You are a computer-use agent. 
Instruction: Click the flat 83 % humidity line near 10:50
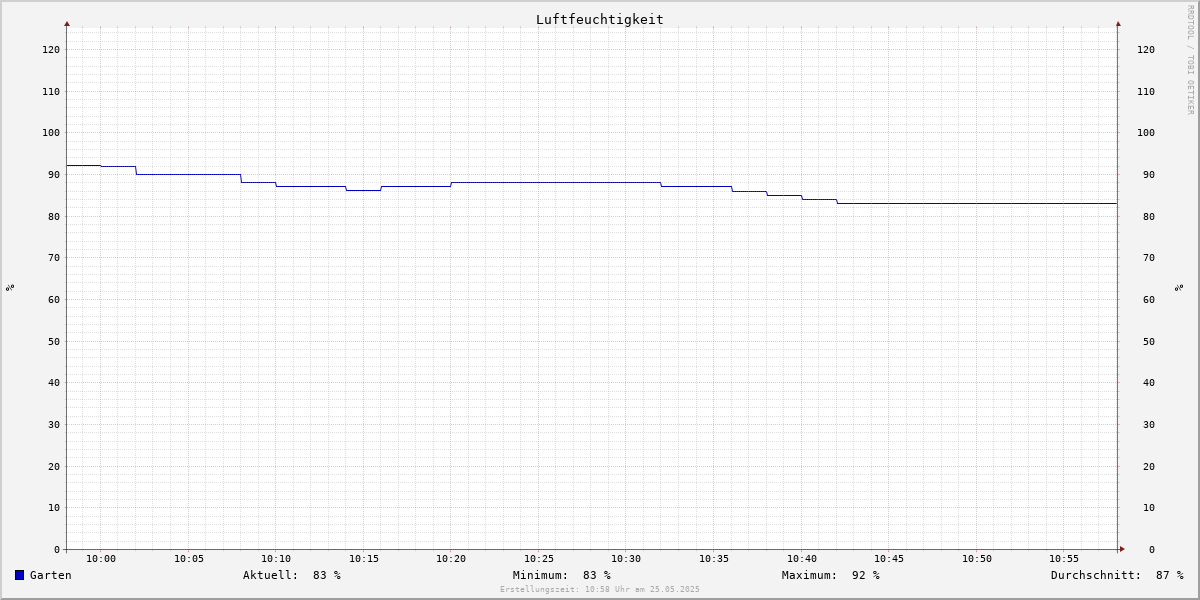tap(977, 204)
